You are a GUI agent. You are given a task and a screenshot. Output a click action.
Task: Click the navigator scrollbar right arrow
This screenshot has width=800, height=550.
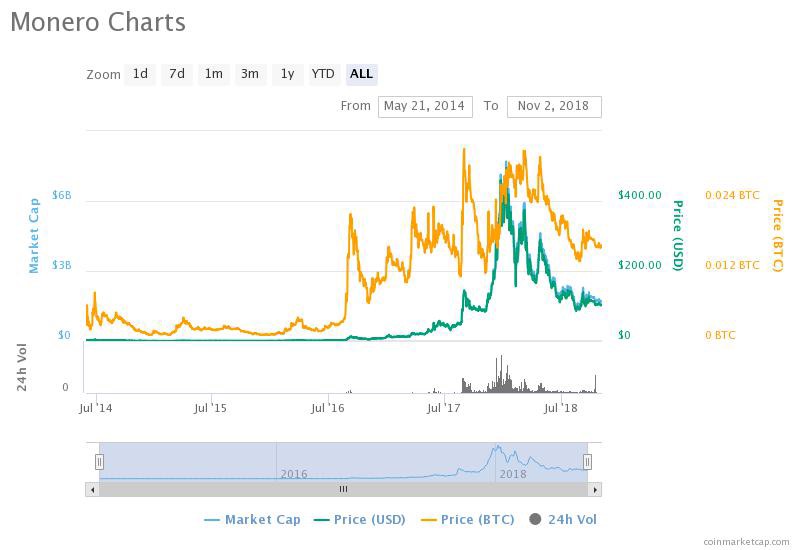pos(595,489)
